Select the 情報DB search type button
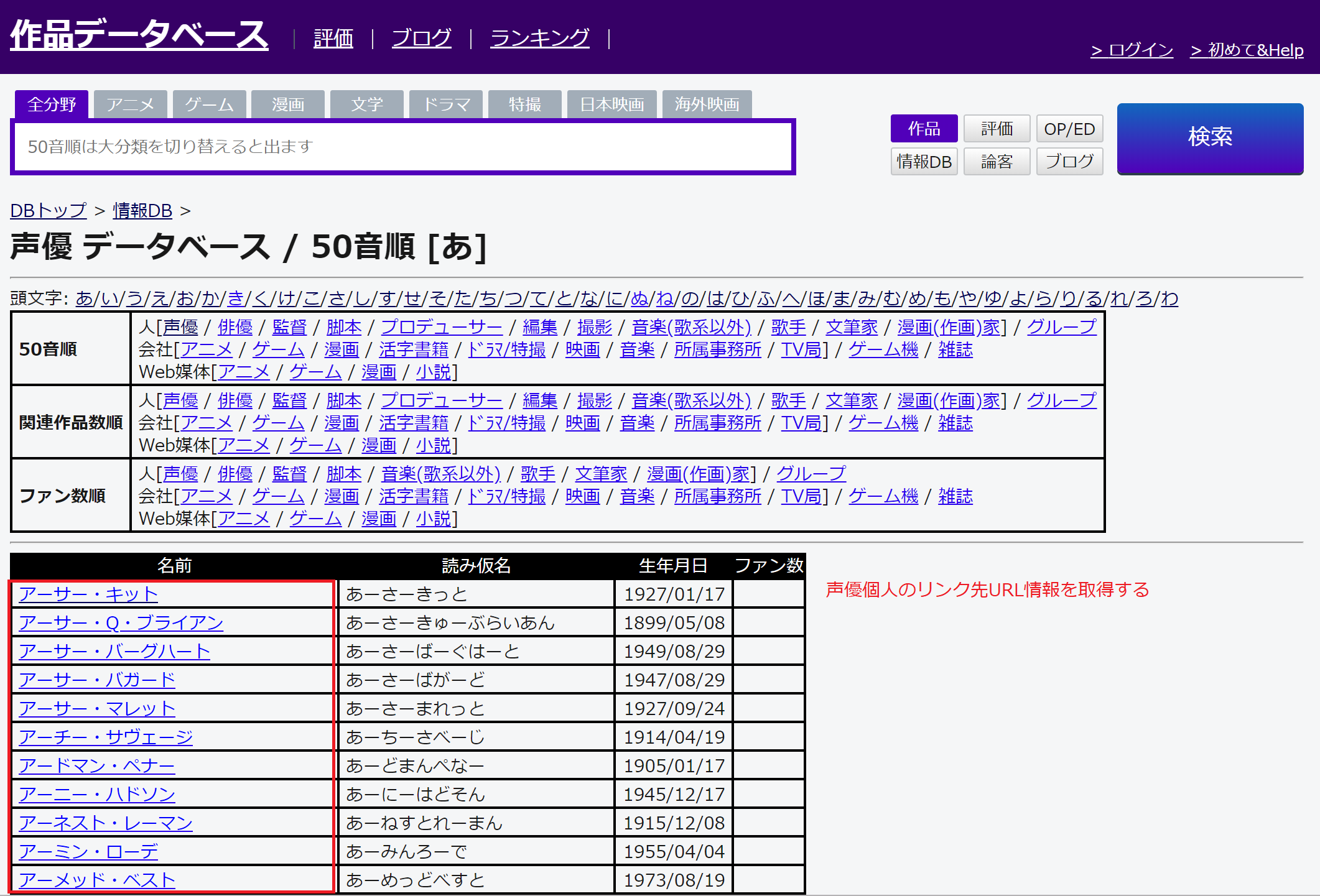1320x896 pixels. coord(924,162)
